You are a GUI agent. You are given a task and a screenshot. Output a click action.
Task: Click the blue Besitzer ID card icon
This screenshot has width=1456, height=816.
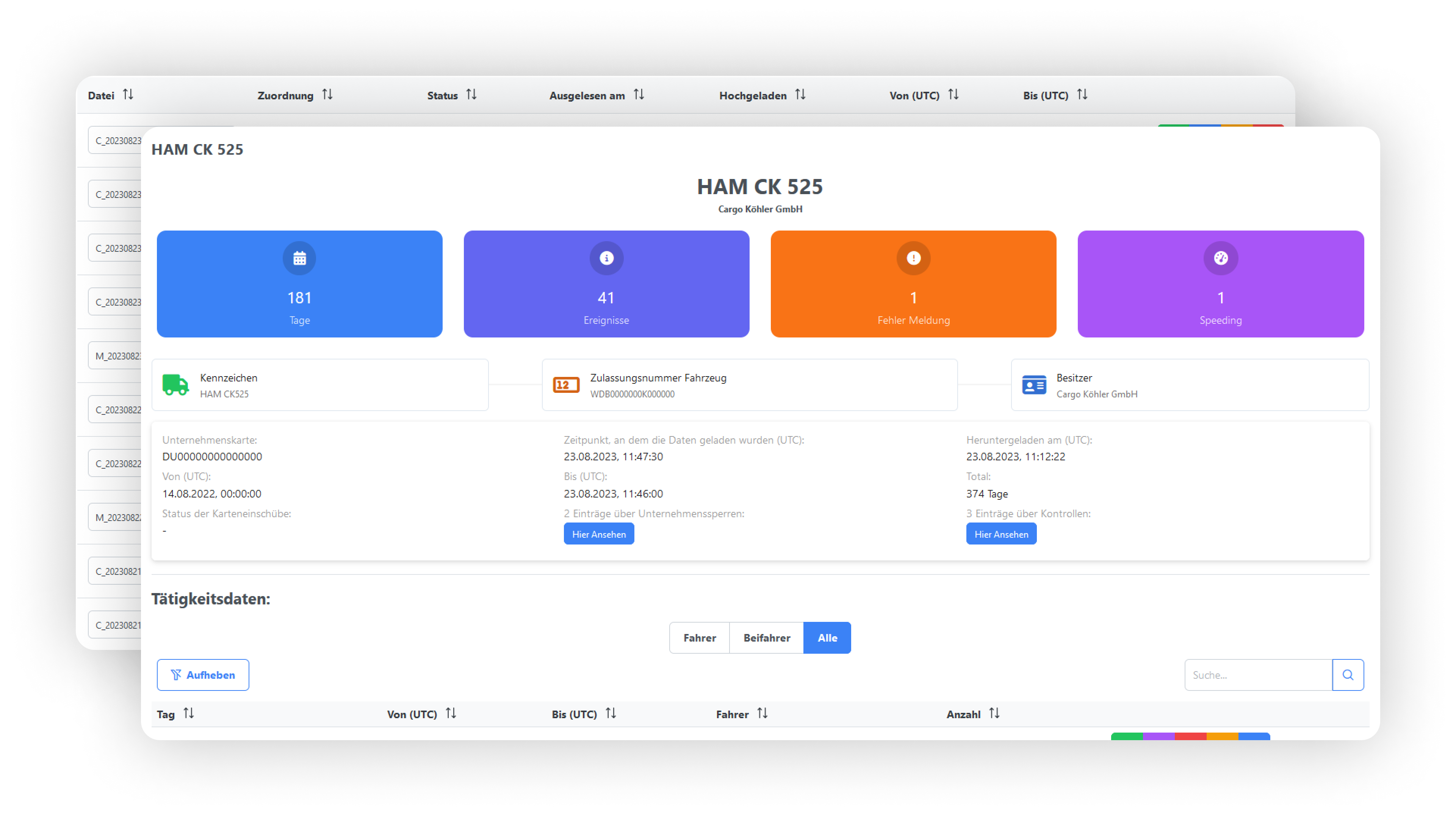[x=1034, y=385]
